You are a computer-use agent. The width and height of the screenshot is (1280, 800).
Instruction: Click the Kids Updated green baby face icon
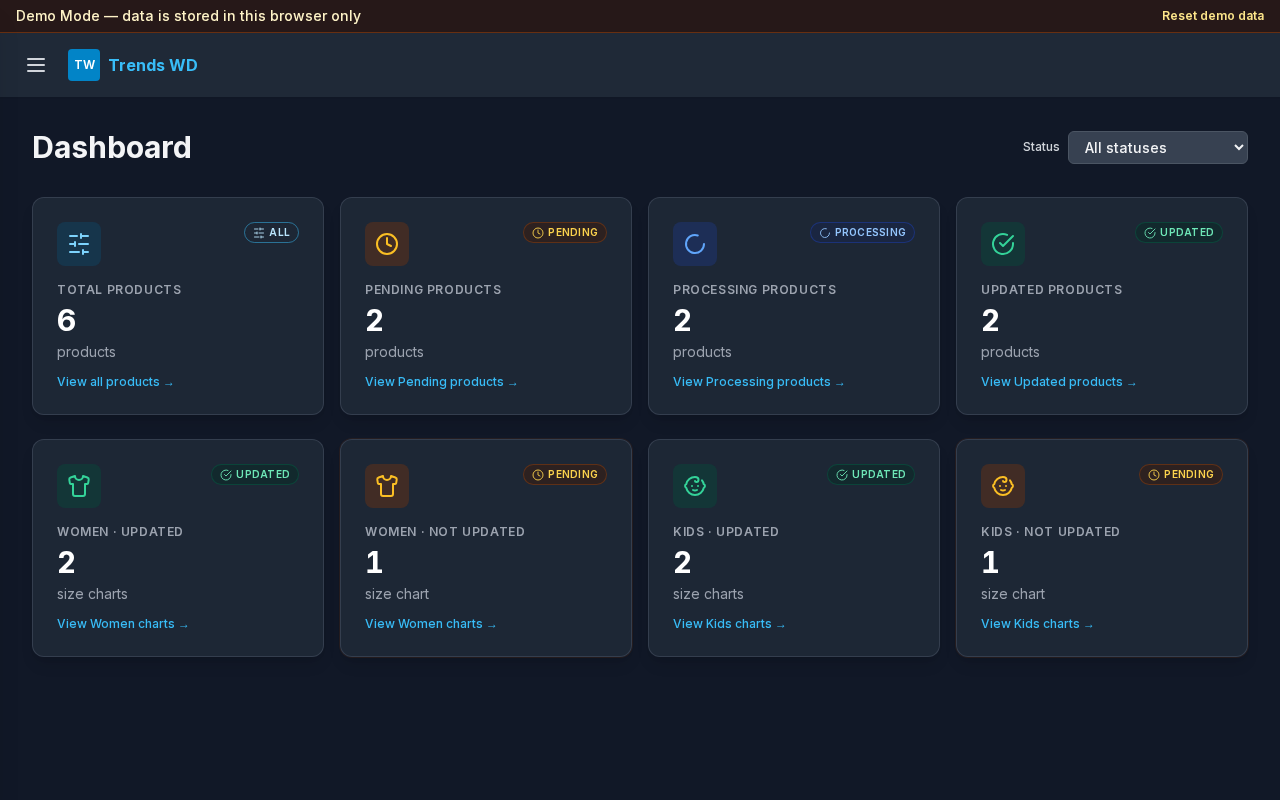pos(695,486)
